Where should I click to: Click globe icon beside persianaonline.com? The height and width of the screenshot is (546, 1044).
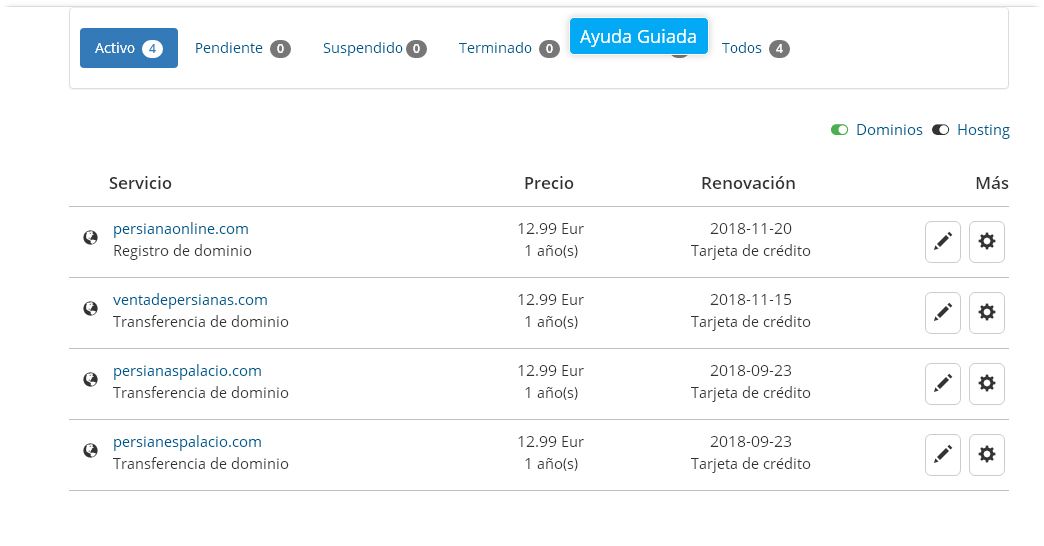(x=91, y=238)
